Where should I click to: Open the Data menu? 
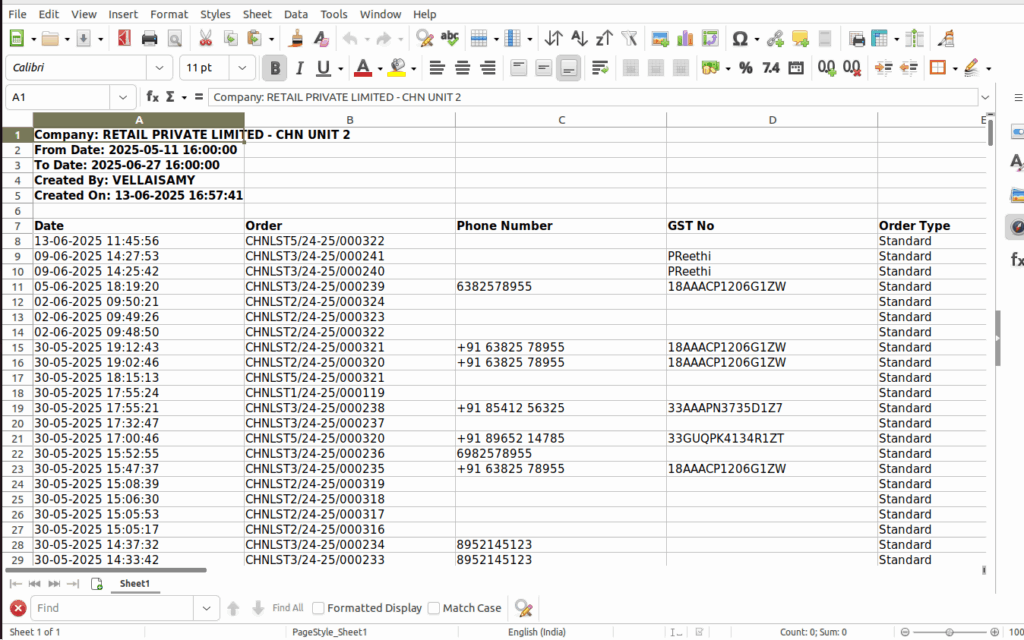click(294, 14)
